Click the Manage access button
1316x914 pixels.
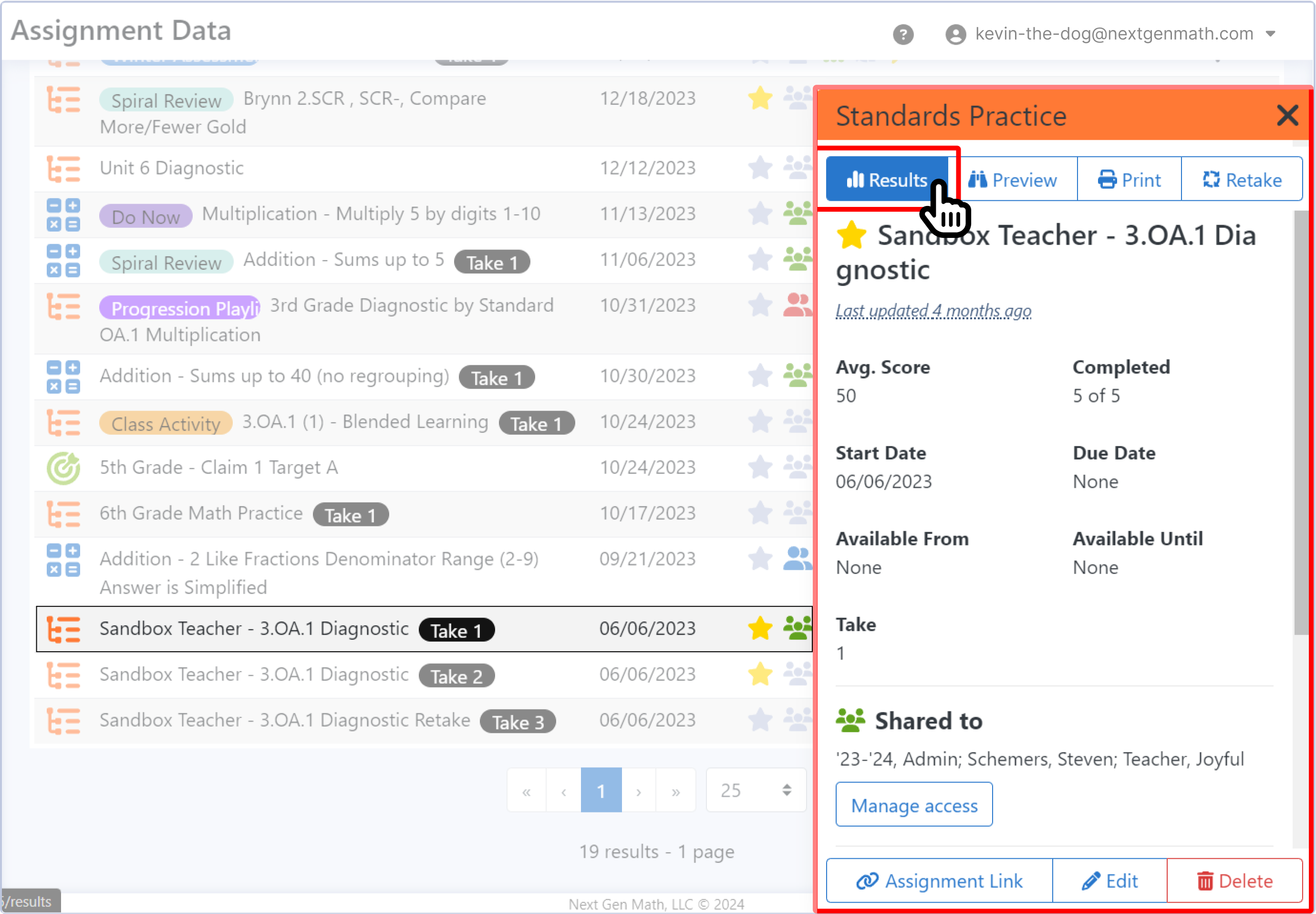pos(914,805)
